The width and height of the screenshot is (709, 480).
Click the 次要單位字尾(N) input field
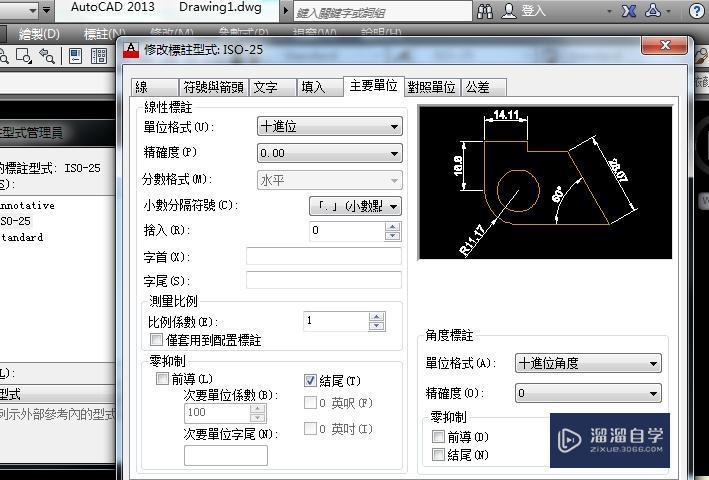pos(226,455)
